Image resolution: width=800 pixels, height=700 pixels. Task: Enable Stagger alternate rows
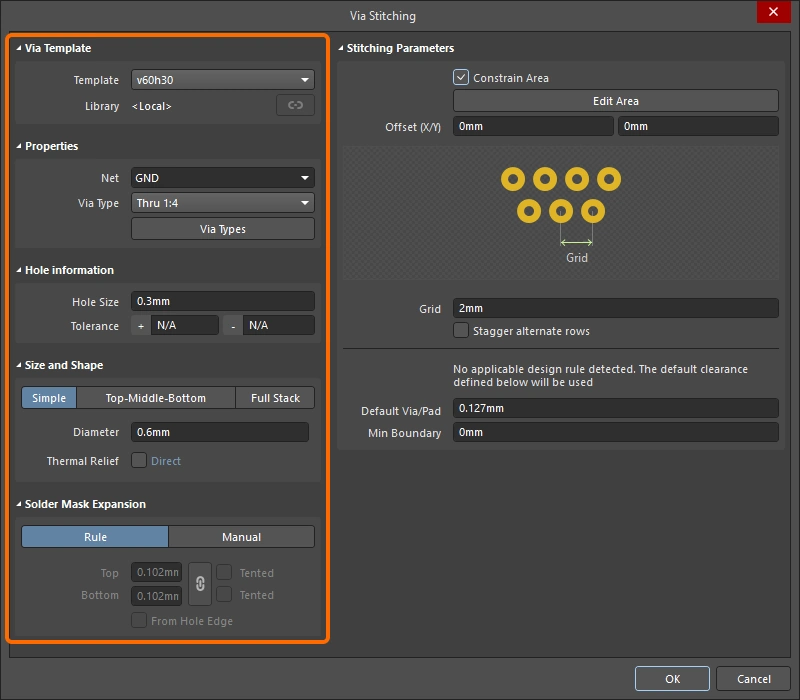pos(461,331)
